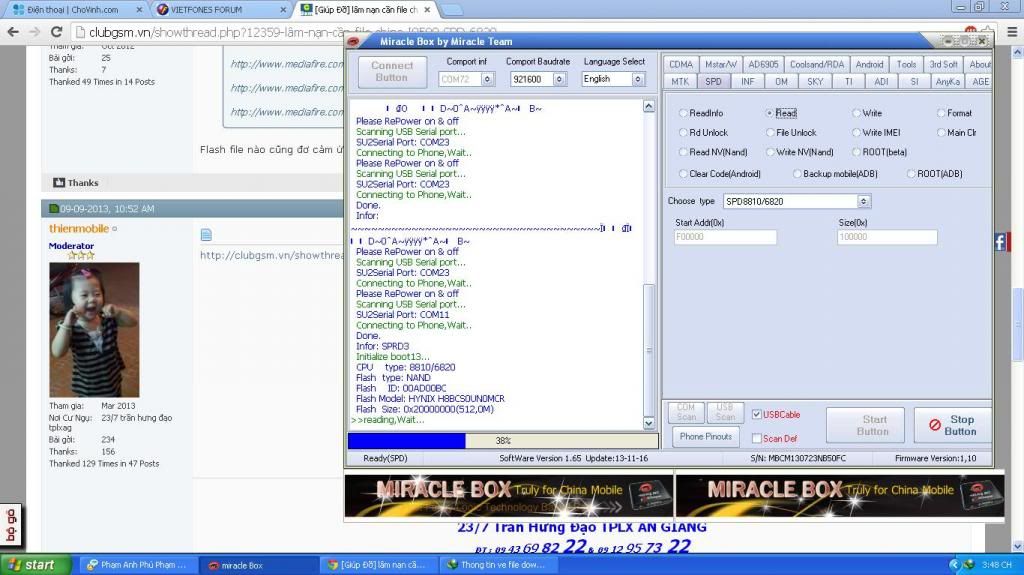Click the Windows Start button

point(35,565)
